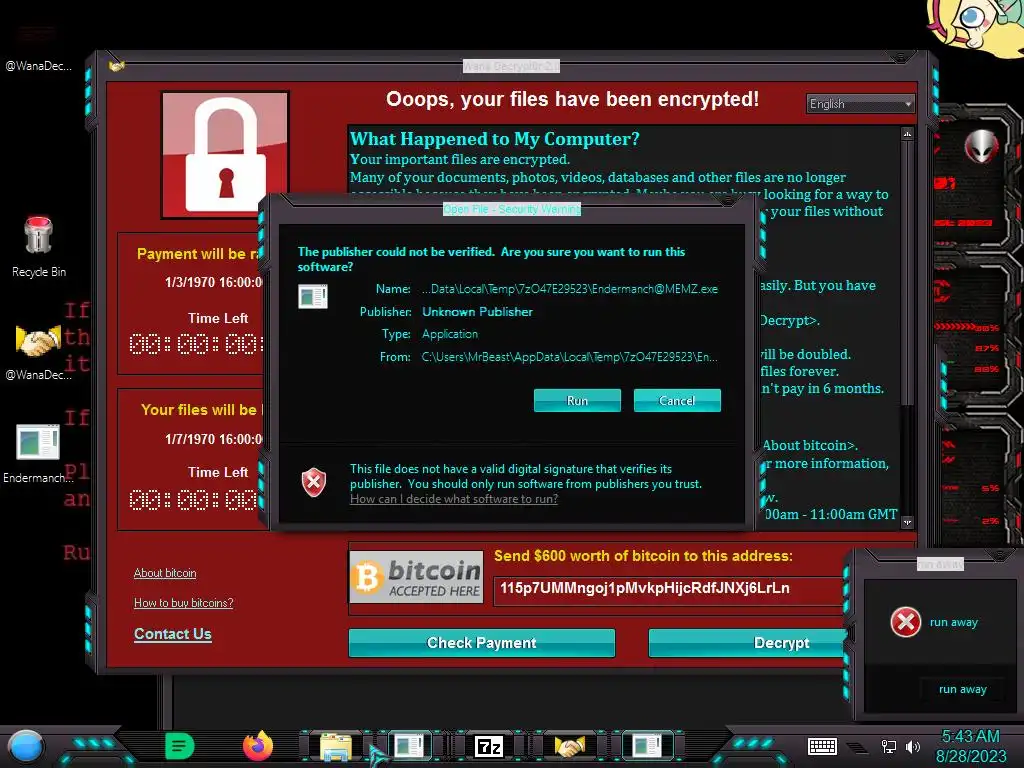Click the From path C:\Users\MrBeast text

pyautogui.click(x=569, y=357)
